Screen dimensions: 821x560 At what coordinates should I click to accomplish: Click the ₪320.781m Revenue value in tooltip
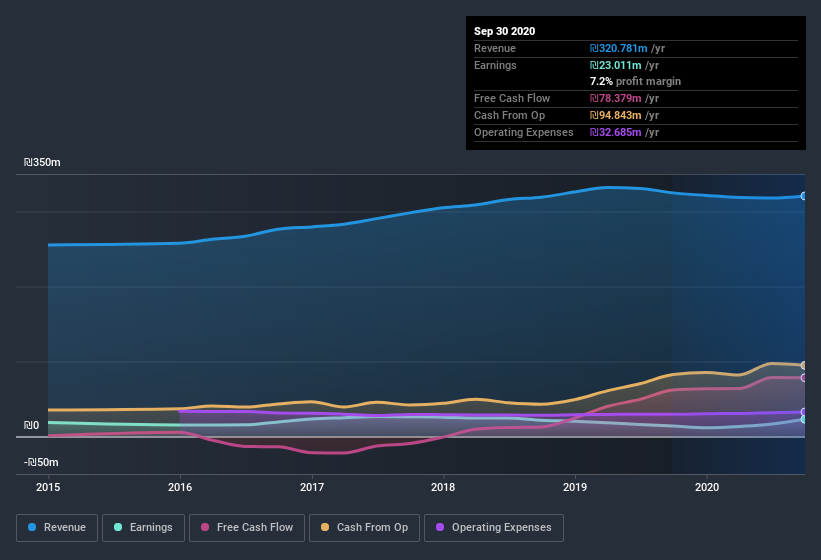coord(614,48)
